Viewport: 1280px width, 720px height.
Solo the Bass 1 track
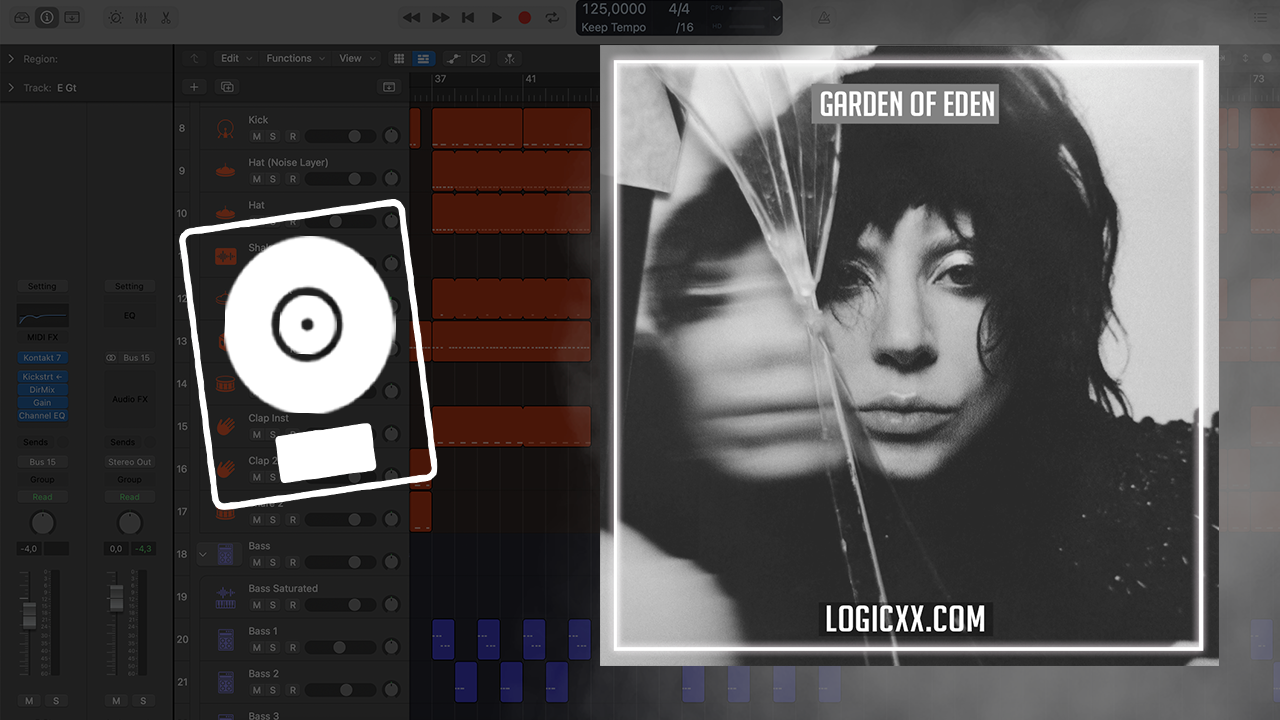273,647
